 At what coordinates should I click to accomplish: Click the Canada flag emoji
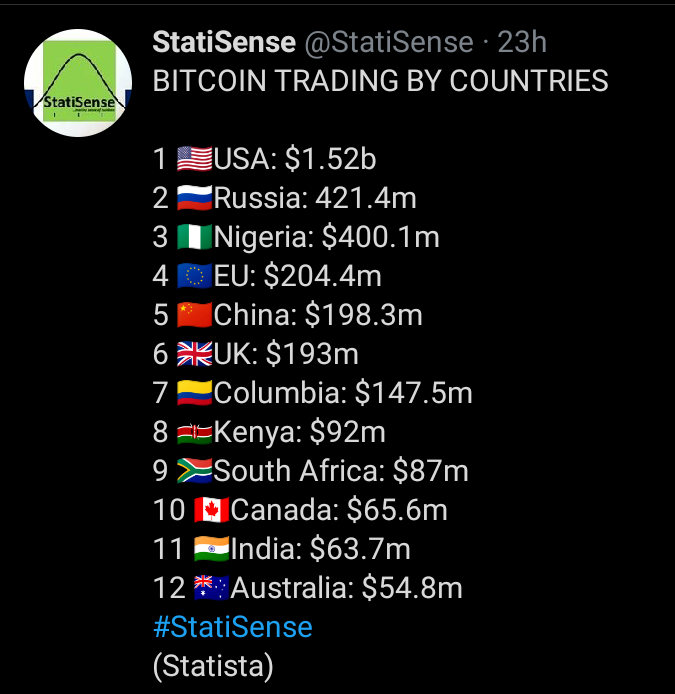click(212, 509)
